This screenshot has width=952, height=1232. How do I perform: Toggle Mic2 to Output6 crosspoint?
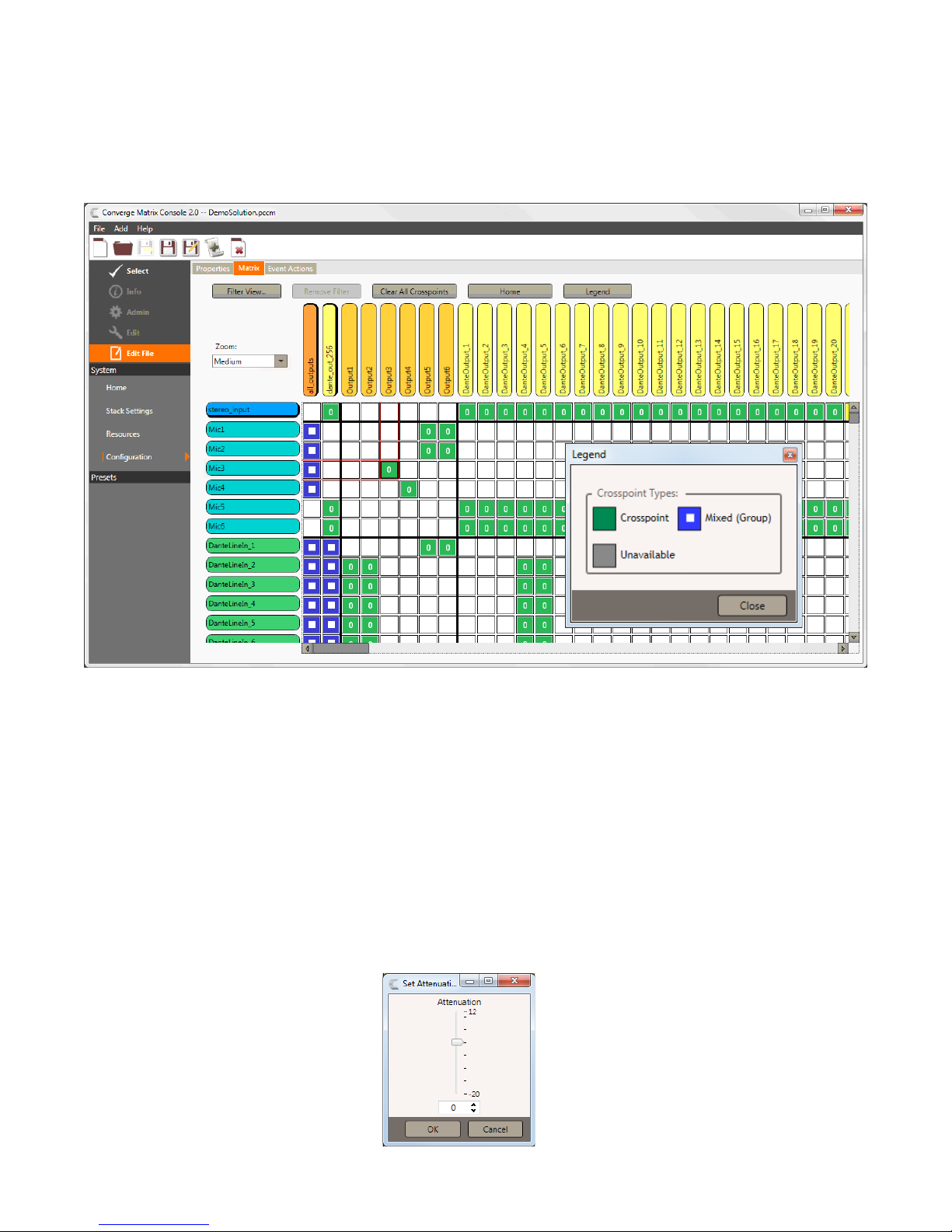(x=448, y=450)
